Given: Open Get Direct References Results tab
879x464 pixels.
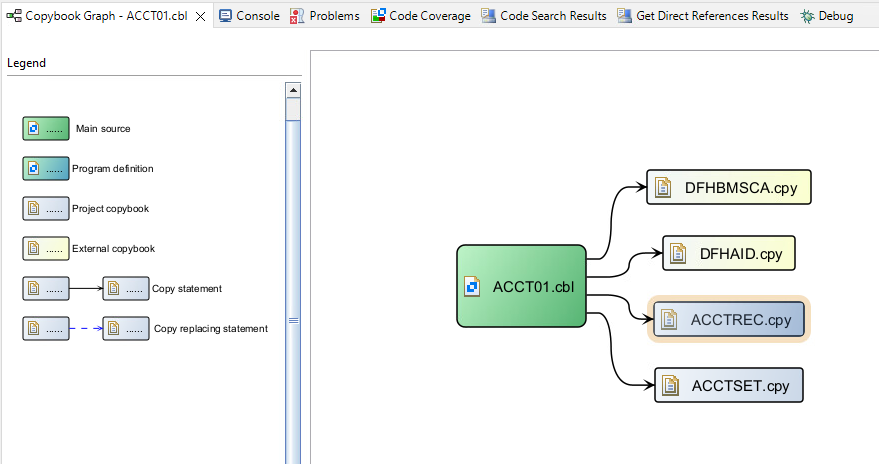Looking at the screenshot, I should [x=702, y=16].
